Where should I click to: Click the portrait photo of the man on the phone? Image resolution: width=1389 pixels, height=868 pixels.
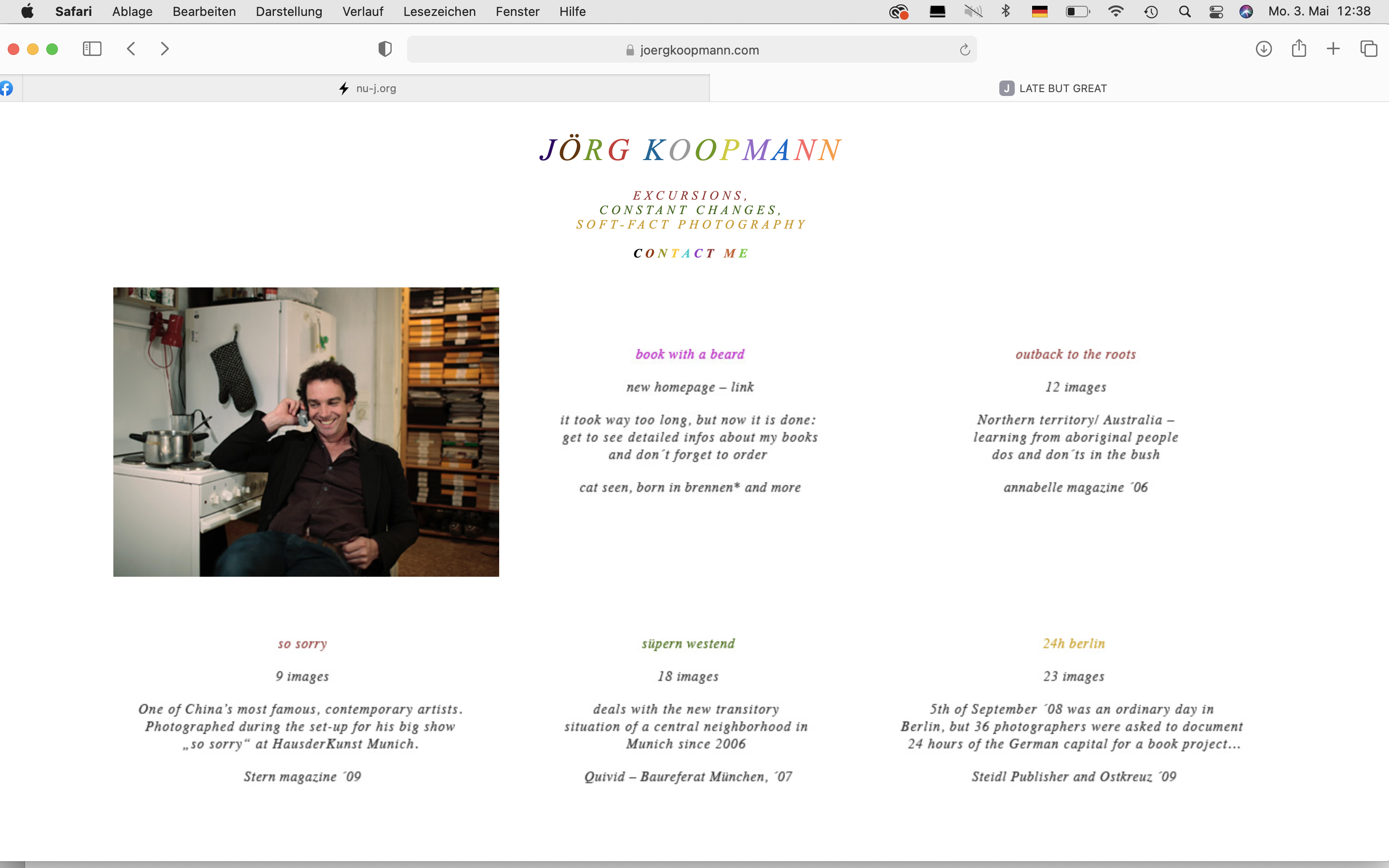306,432
